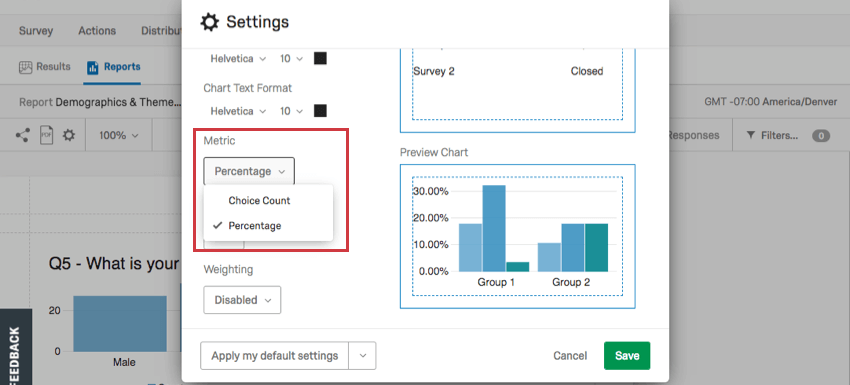Image resolution: width=850 pixels, height=385 pixels.
Task: Click the Results tab icon
Action: [25, 67]
